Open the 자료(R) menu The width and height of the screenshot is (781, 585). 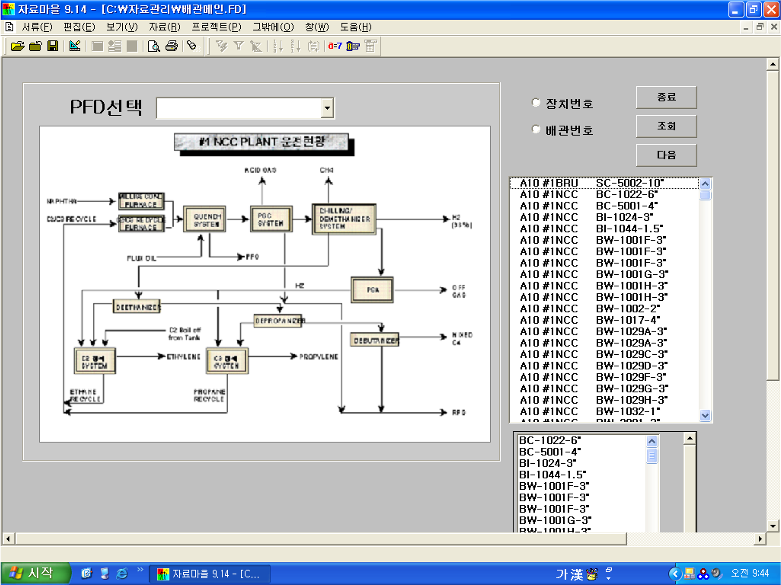164,26
